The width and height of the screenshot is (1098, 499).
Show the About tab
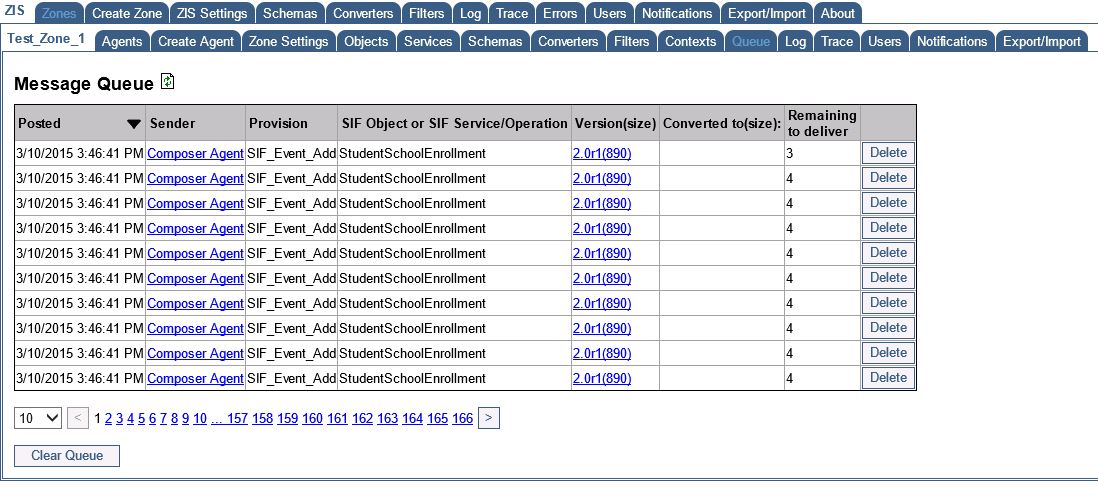(x=838, y=13)
